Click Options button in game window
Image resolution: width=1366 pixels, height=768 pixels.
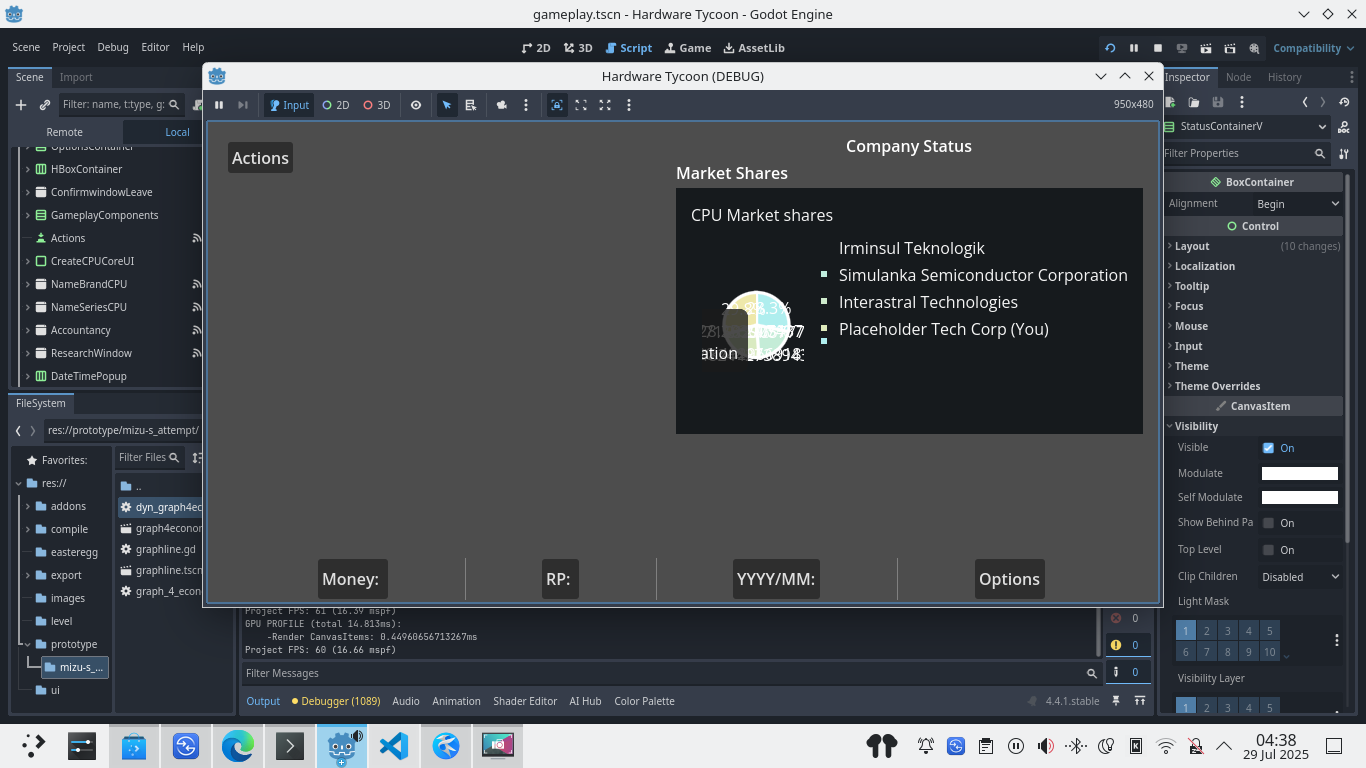tap(1009, 579)
